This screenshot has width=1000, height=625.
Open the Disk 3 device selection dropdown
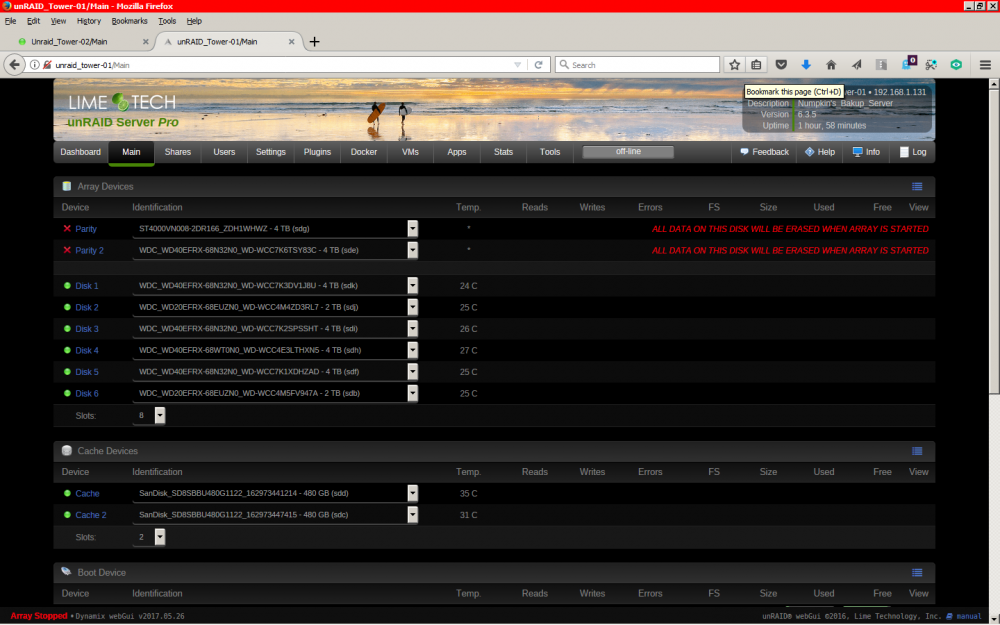[413, 328]
